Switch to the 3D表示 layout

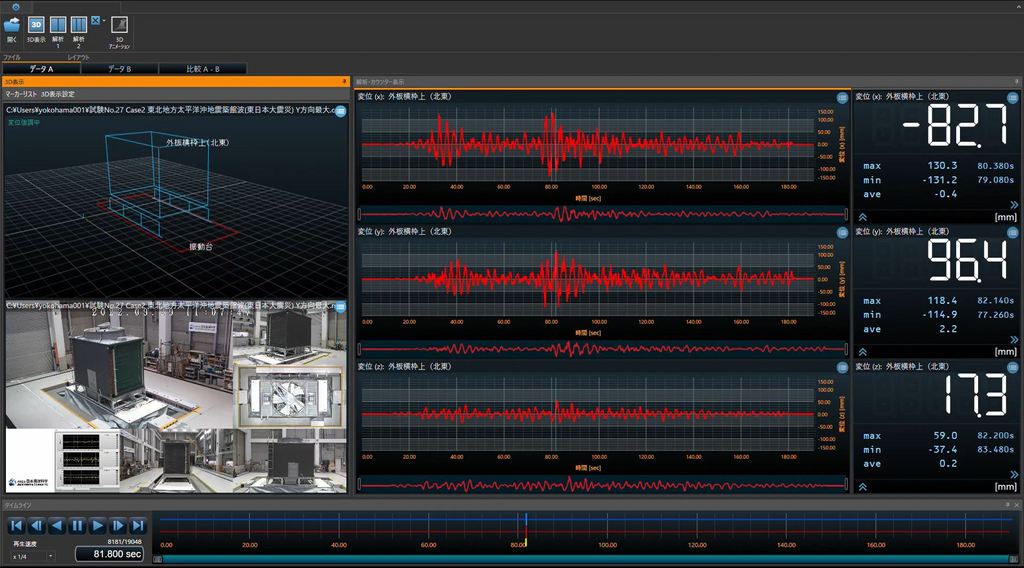(36, 29)
